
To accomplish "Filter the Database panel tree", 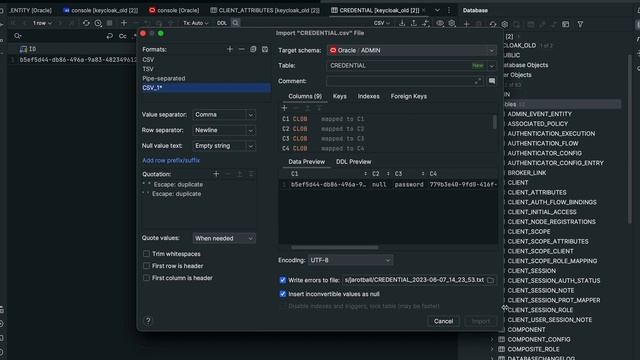I will (x=580, y=24).
